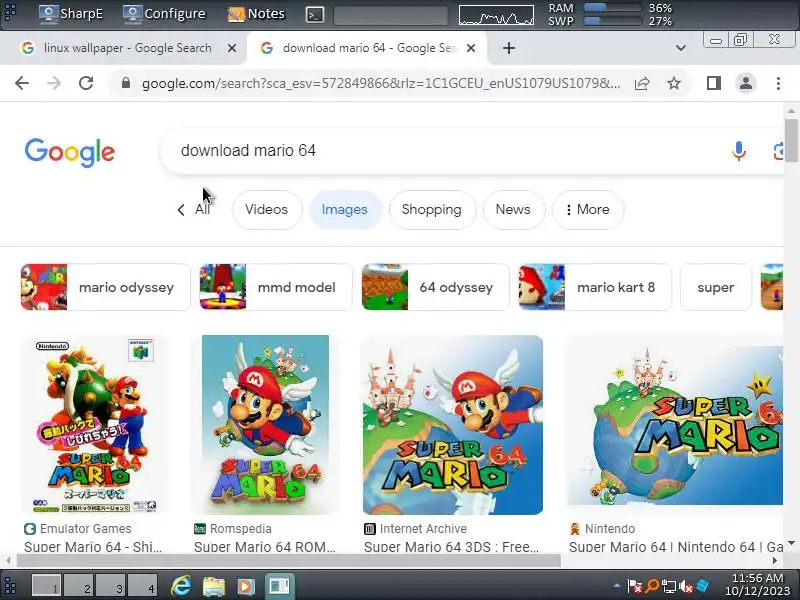Open the SharpE menu in top bar
800x600 pixels.
click(x=71, y=14)
